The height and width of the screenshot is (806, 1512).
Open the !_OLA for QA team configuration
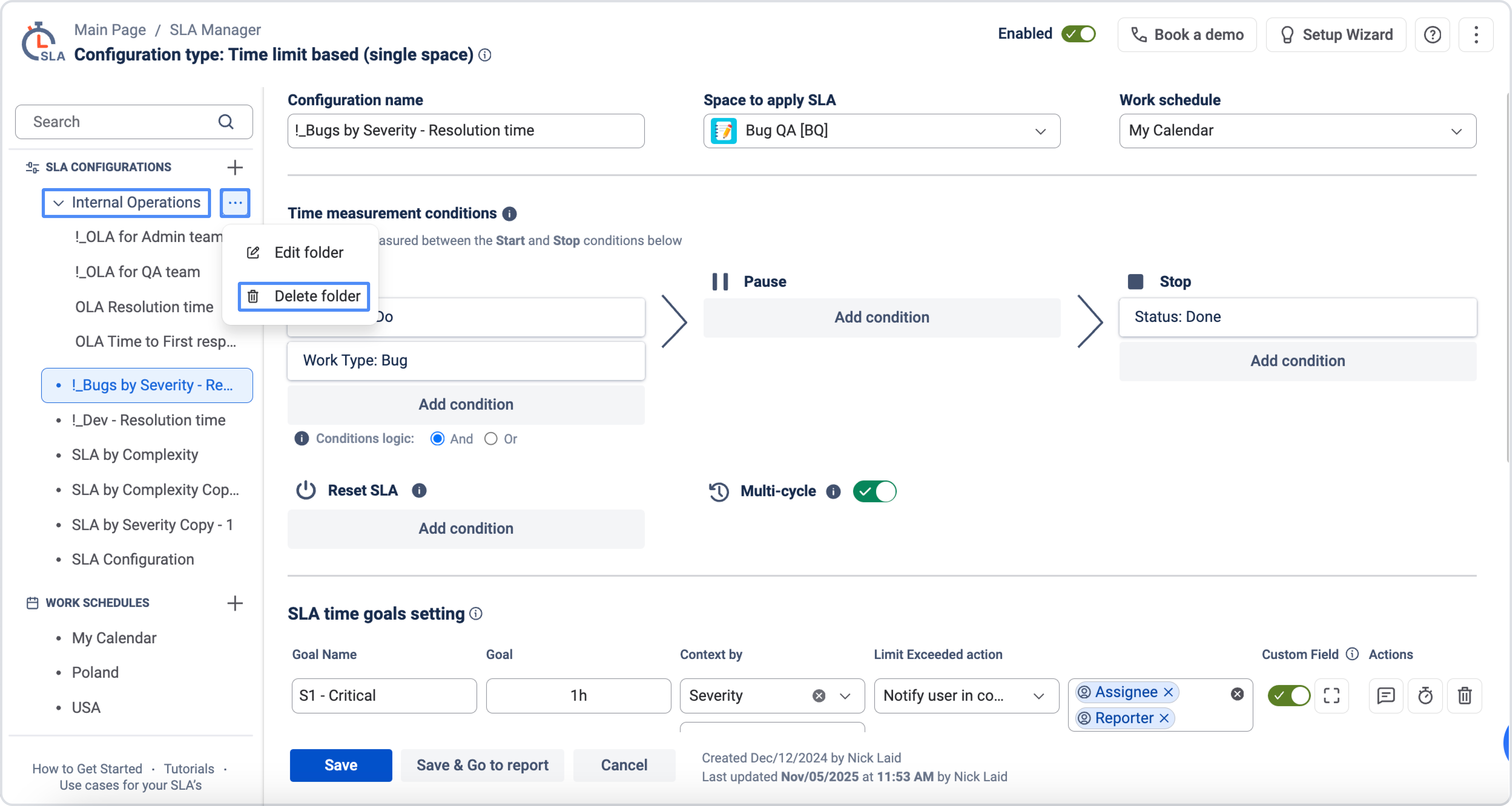137,272
